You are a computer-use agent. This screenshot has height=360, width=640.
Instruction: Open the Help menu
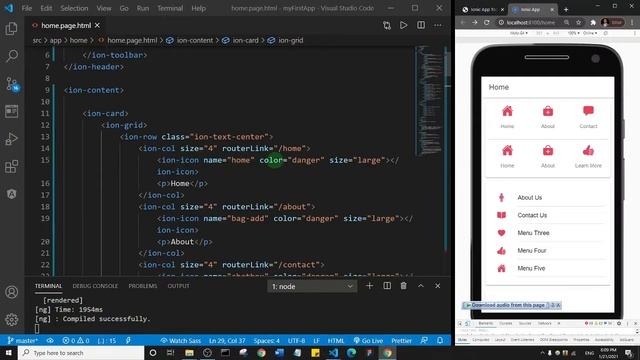coord(198,8)
